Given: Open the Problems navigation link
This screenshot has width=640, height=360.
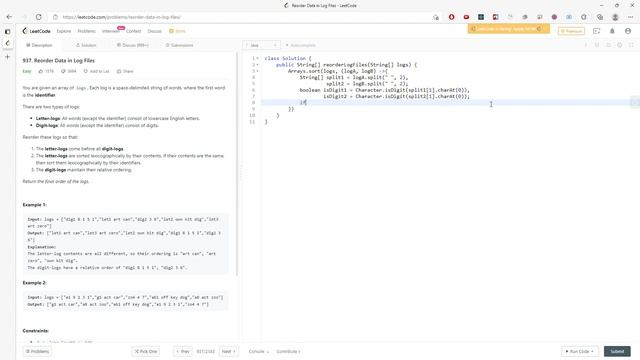Looking at the screenshot, I should click(87, 31).
